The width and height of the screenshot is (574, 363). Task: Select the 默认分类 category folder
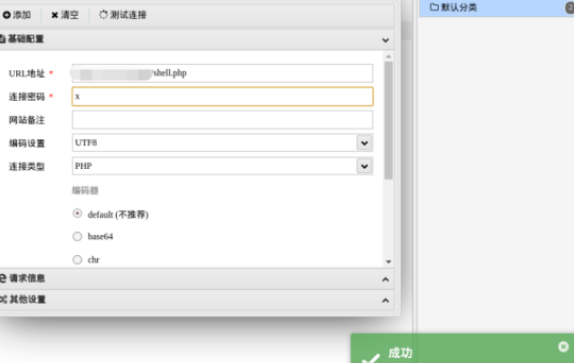point(496,7)
